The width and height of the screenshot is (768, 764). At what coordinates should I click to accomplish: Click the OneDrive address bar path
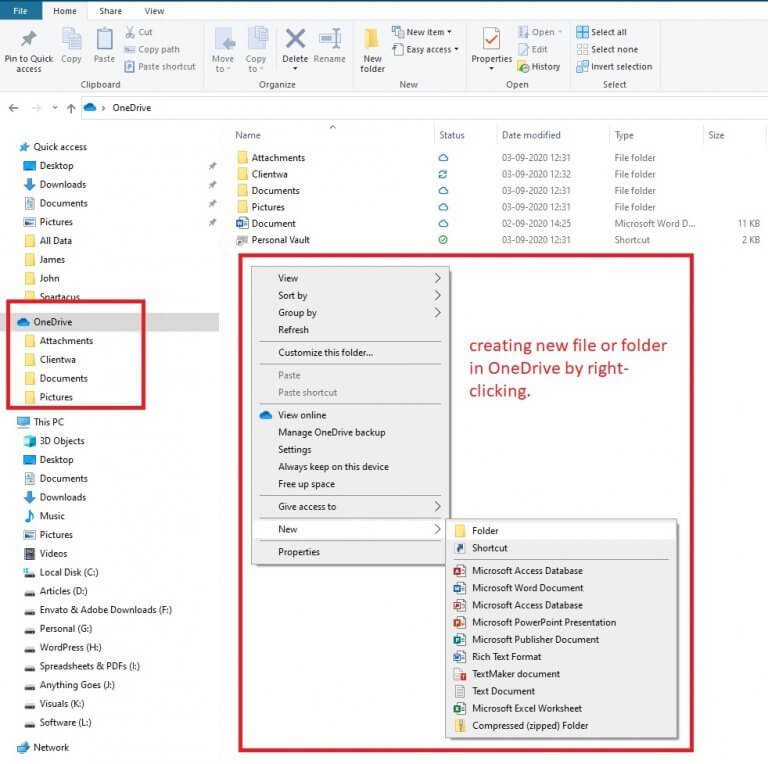pos(132,108)
